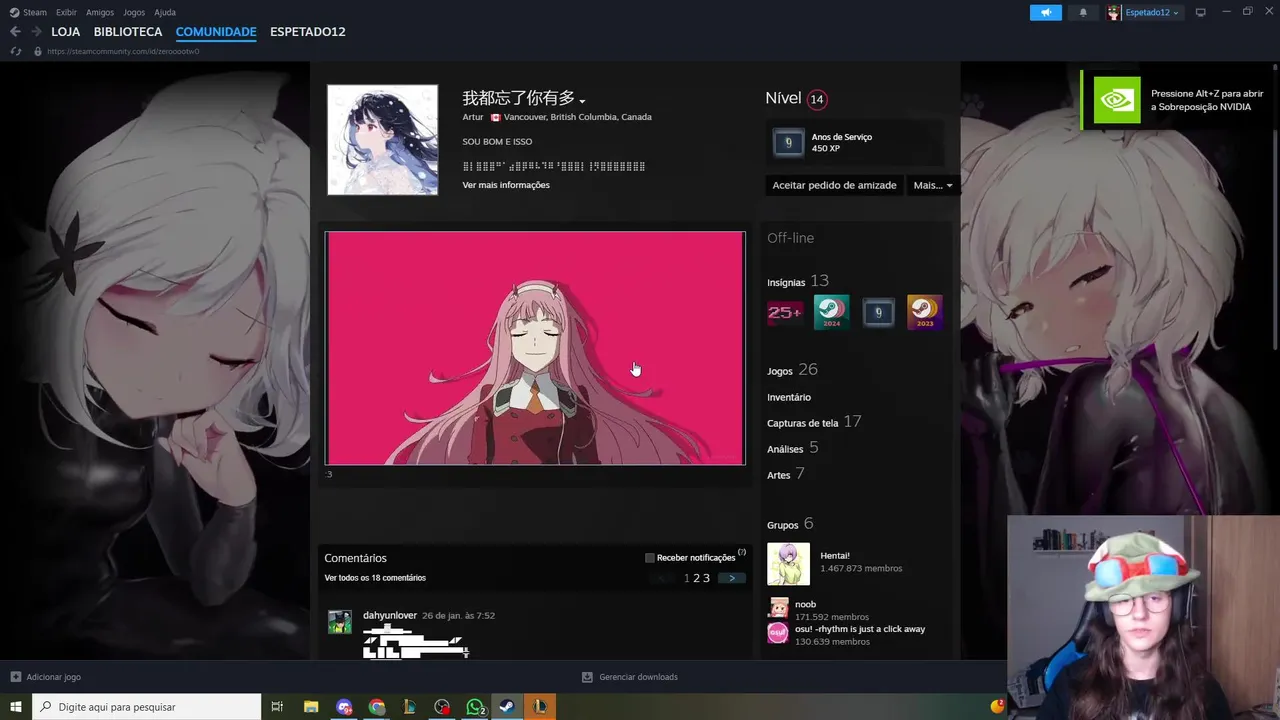Click the Hentai! group avatar
Screen dimensions: 1280x720
pos(788,564)
